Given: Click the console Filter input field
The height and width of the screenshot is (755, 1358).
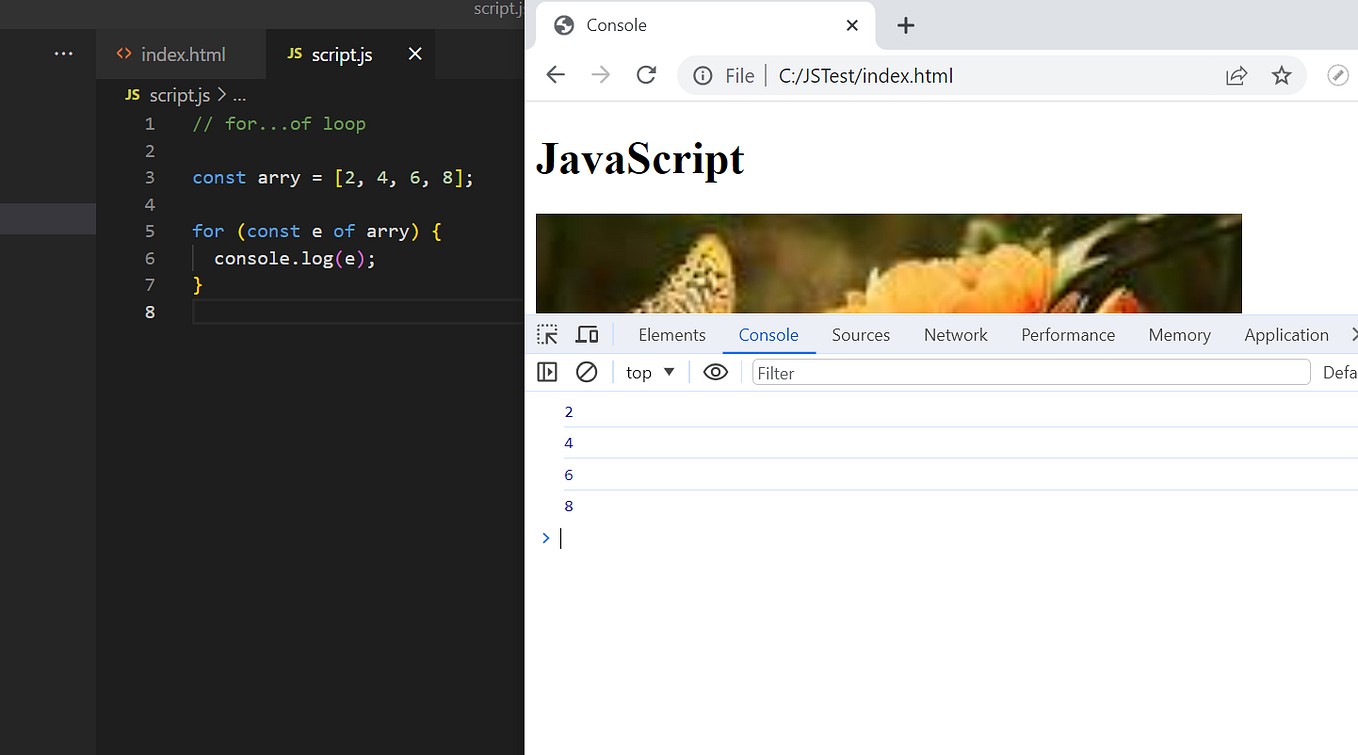Looking at the screenshot, I should 1031,372.
